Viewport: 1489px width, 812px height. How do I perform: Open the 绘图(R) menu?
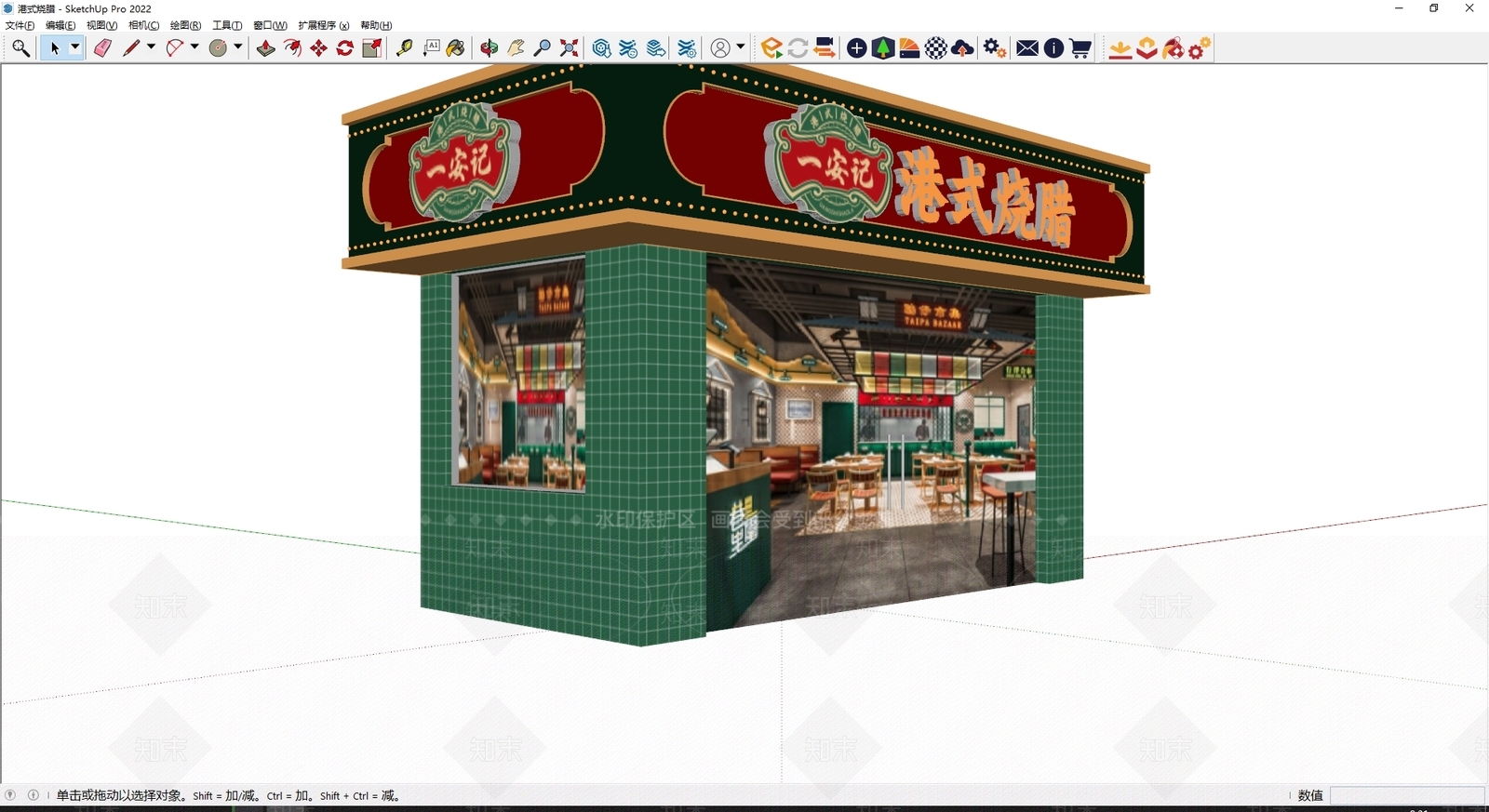[x=185, y=25]
